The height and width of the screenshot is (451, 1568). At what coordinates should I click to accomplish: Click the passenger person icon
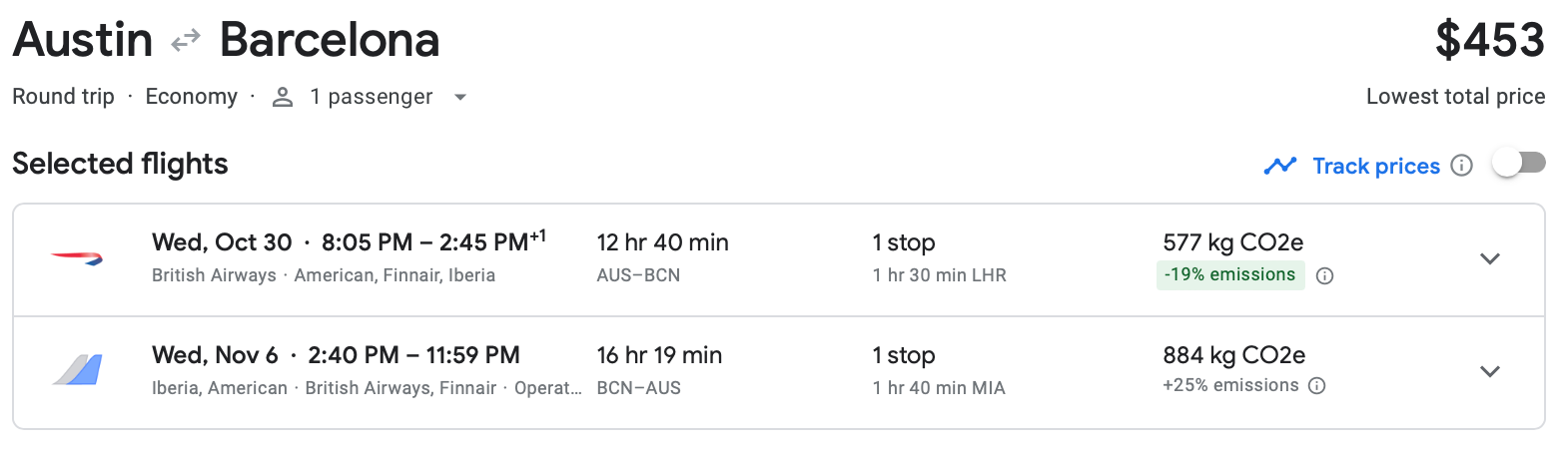[283, 97]
